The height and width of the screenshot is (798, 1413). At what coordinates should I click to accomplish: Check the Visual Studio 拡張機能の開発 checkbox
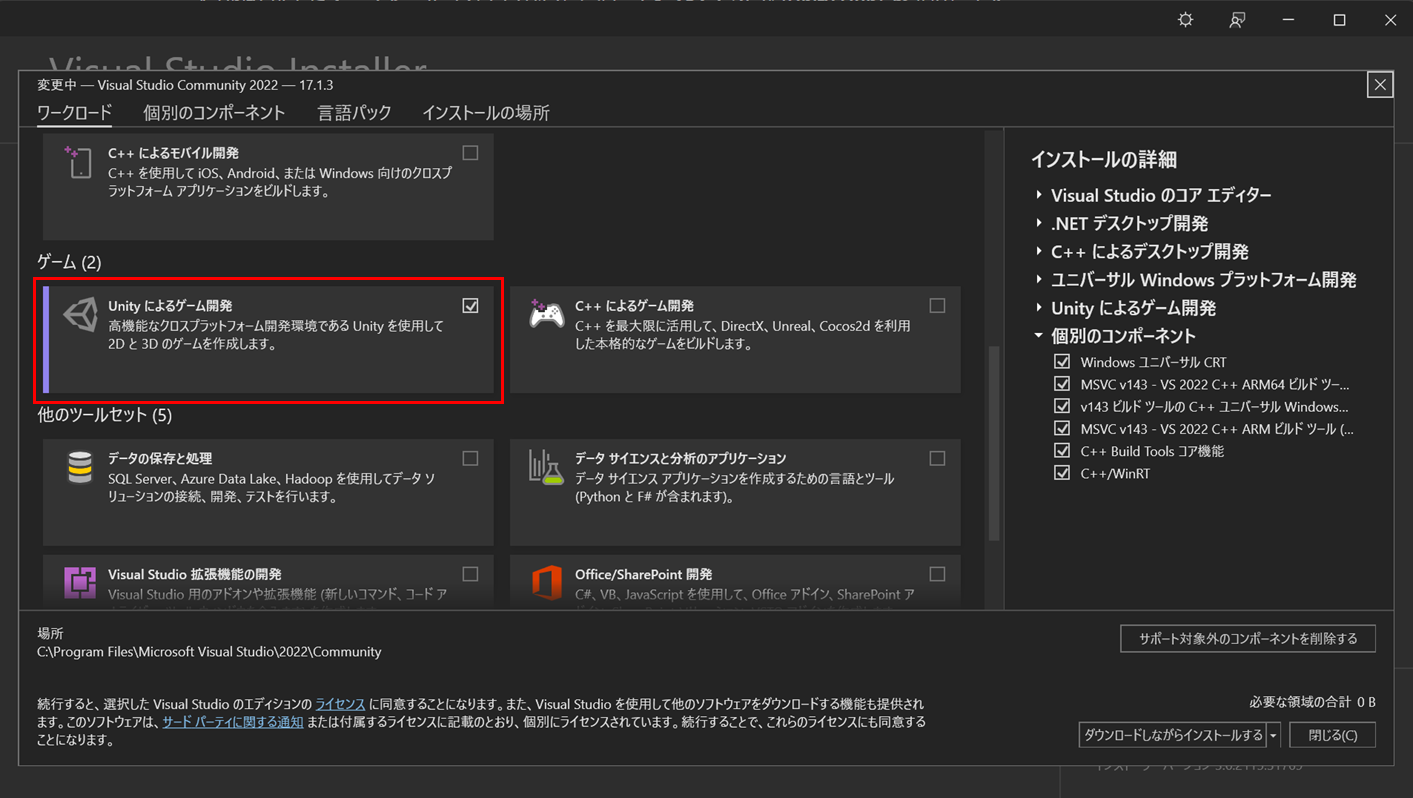pyautogui.click(x=470, y=574)
